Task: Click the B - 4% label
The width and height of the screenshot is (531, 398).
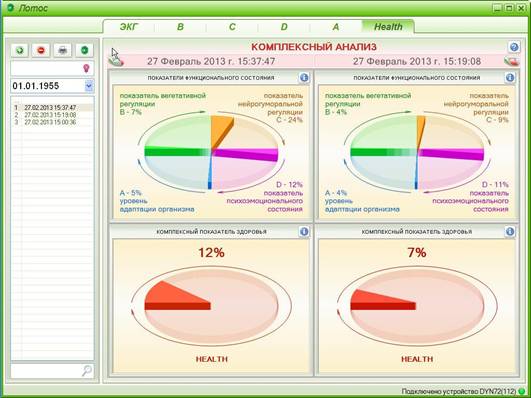Action: pos(336,112)
